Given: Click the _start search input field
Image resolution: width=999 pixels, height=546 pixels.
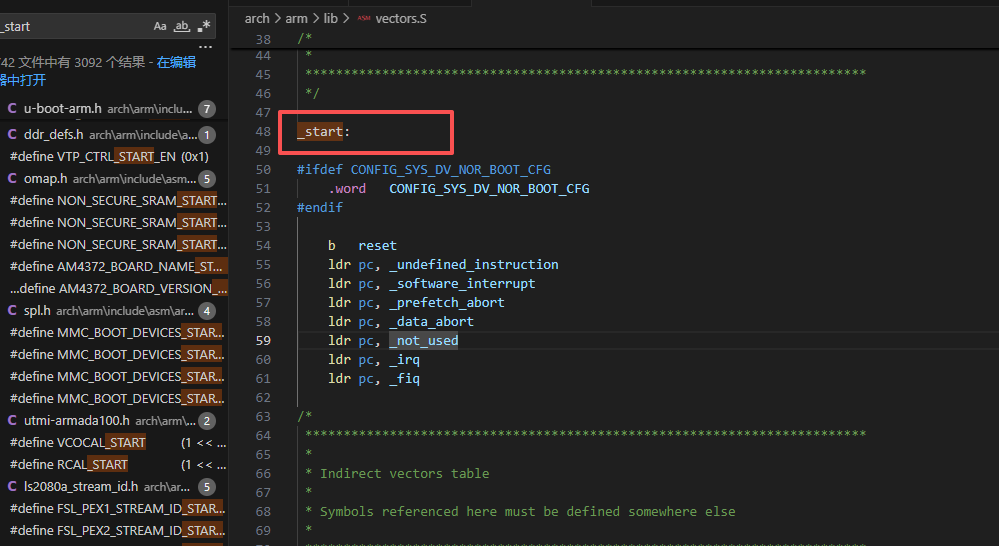Looking at the screenshot, I should tap(70, 26).
